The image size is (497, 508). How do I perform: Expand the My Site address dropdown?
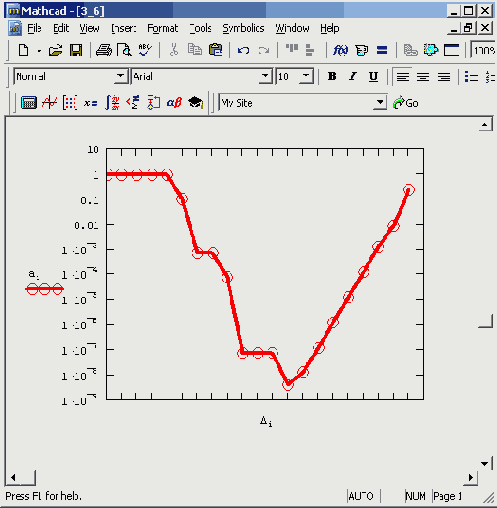point(379,103)
